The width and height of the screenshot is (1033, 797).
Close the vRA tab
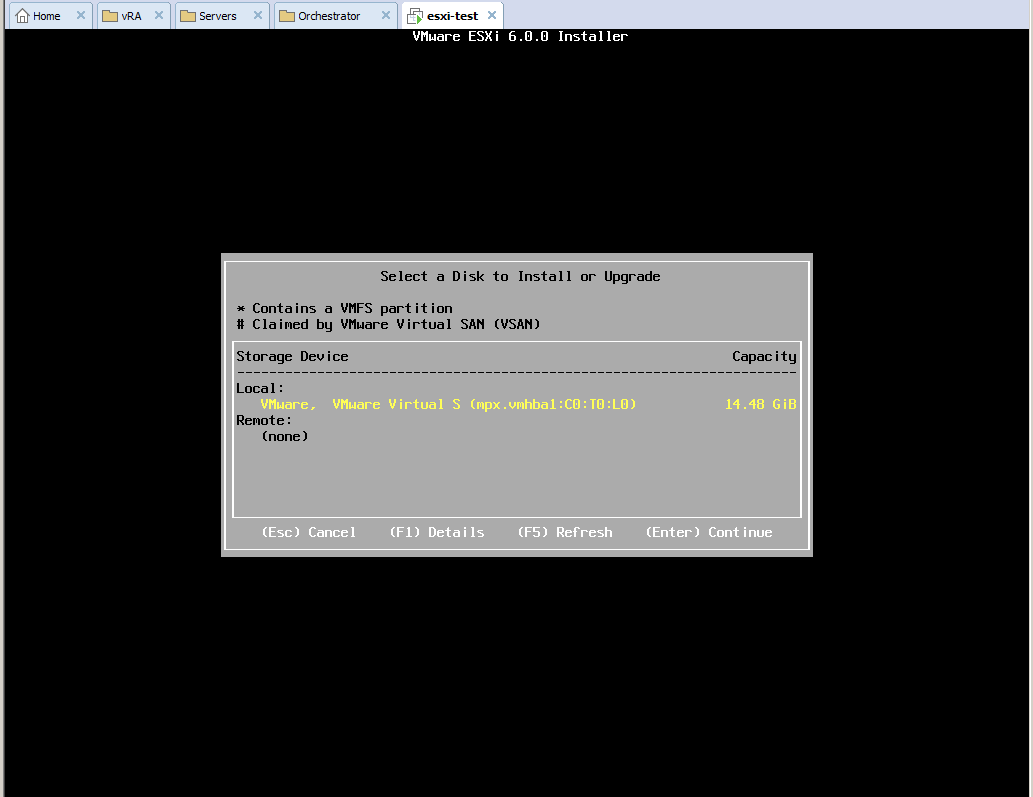(158, 15)
